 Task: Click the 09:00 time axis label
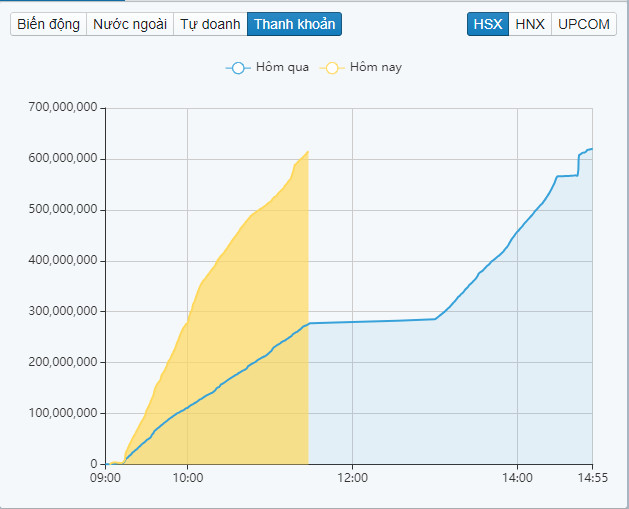105,478
